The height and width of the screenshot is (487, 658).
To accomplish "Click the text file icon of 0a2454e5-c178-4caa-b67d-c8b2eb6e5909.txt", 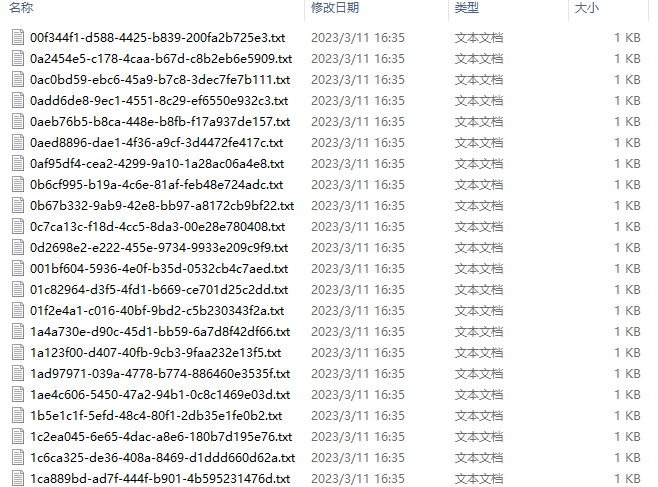I will click(18, 58).
